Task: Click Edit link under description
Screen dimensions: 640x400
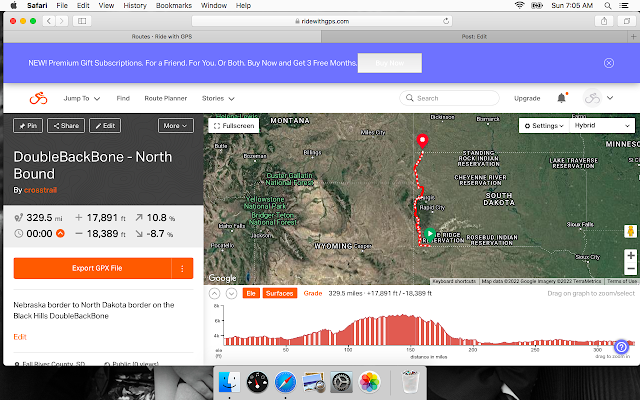Action: click(x=20, y=337)
